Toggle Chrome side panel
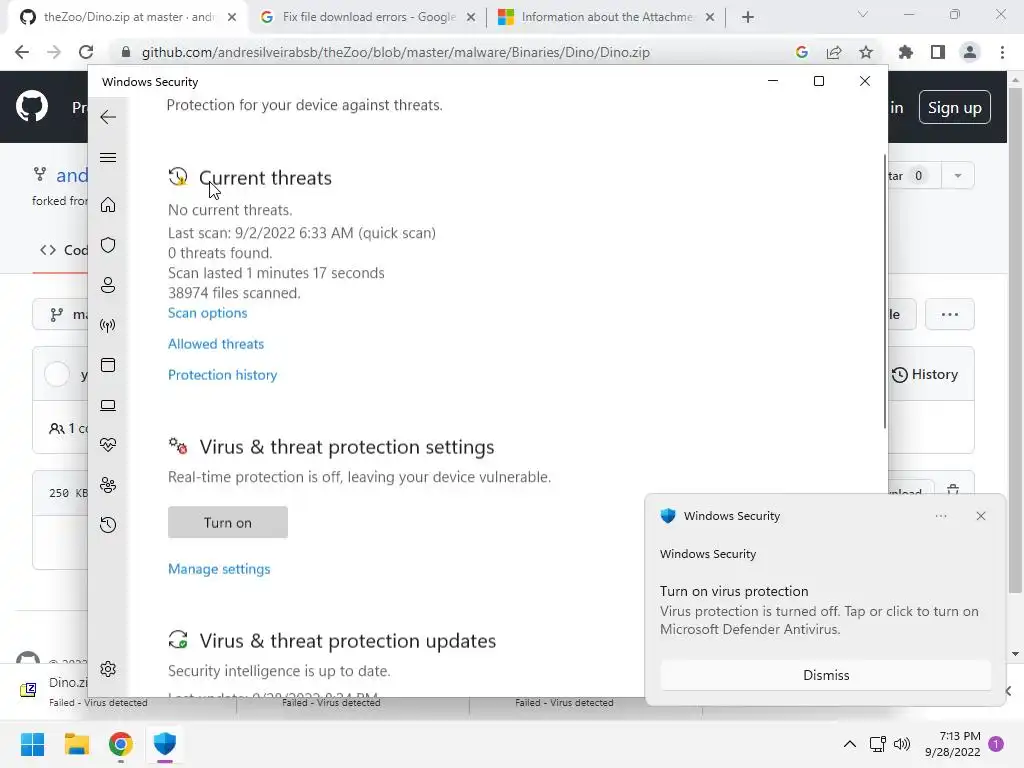1024x768 pixels. pyautogui.click(x=938, y=52)
